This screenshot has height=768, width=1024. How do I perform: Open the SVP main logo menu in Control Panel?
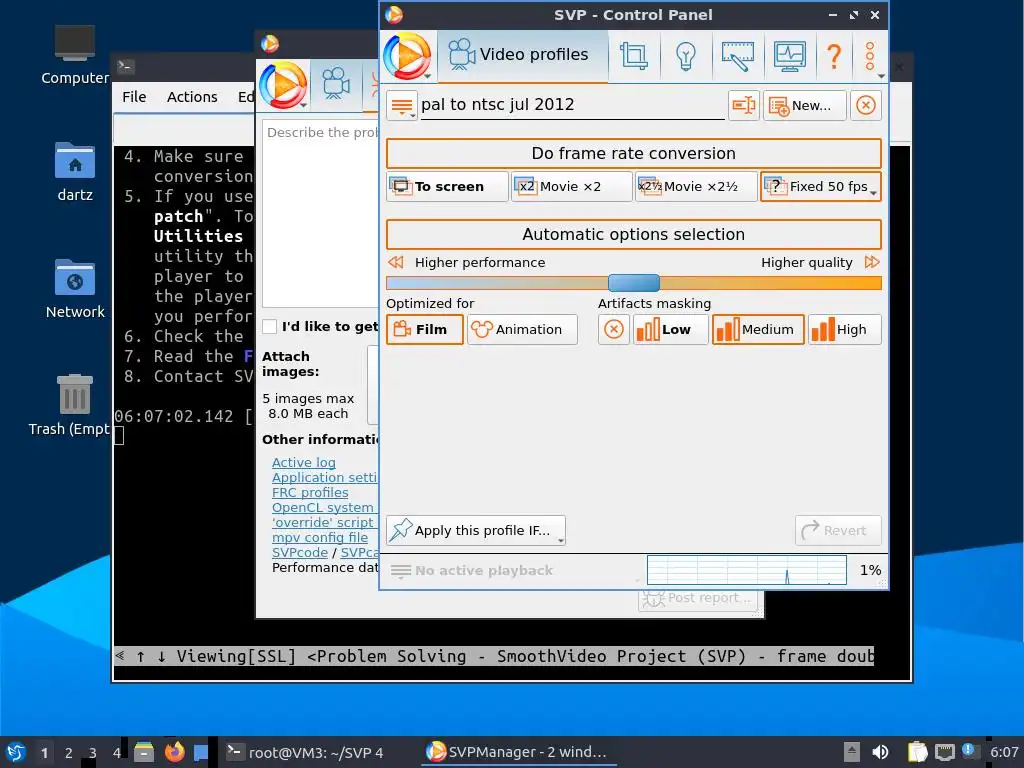pos(408,57)
